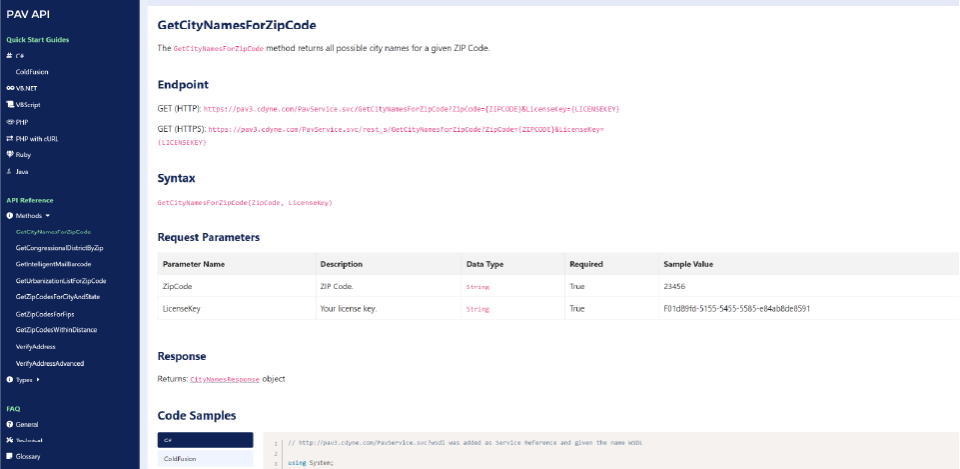Click the Java coffee cup icon

coord(9,171)
